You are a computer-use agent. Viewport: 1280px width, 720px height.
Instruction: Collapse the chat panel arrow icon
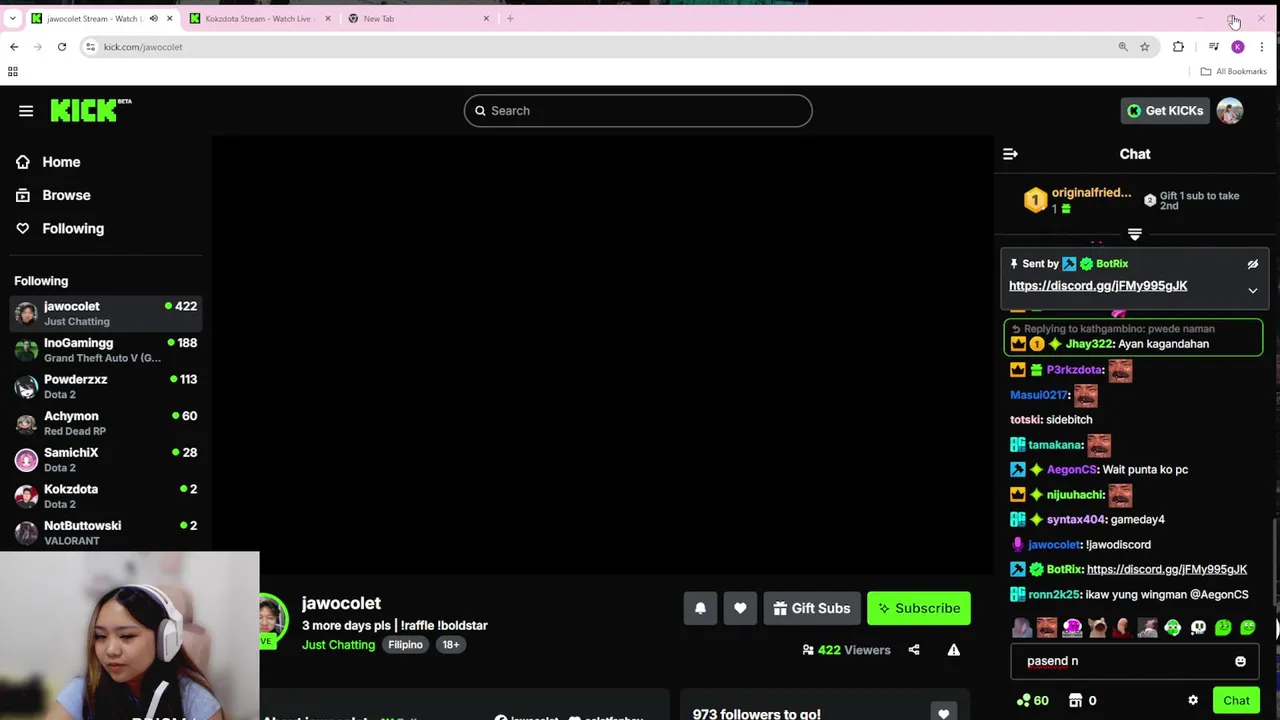[1010, 154]
